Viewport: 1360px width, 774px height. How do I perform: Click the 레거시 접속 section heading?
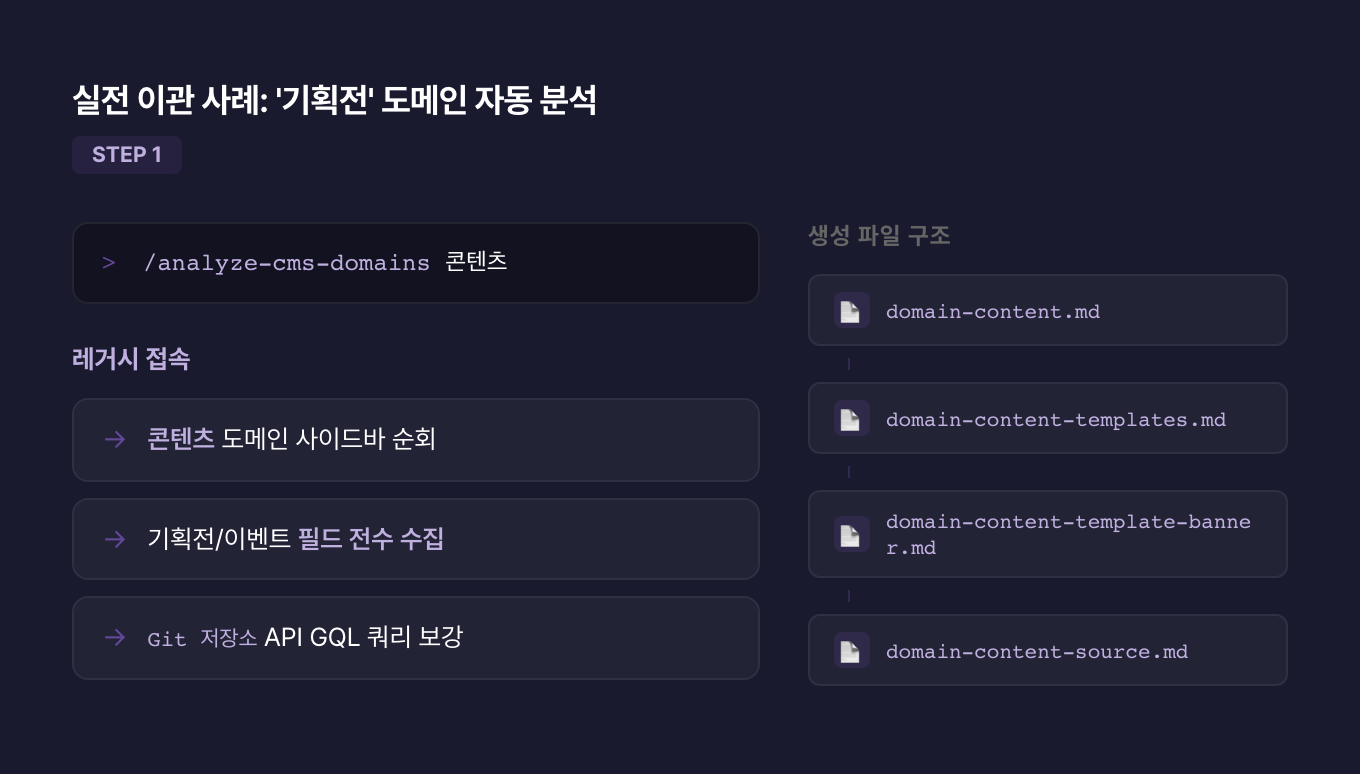click(131, 359)
